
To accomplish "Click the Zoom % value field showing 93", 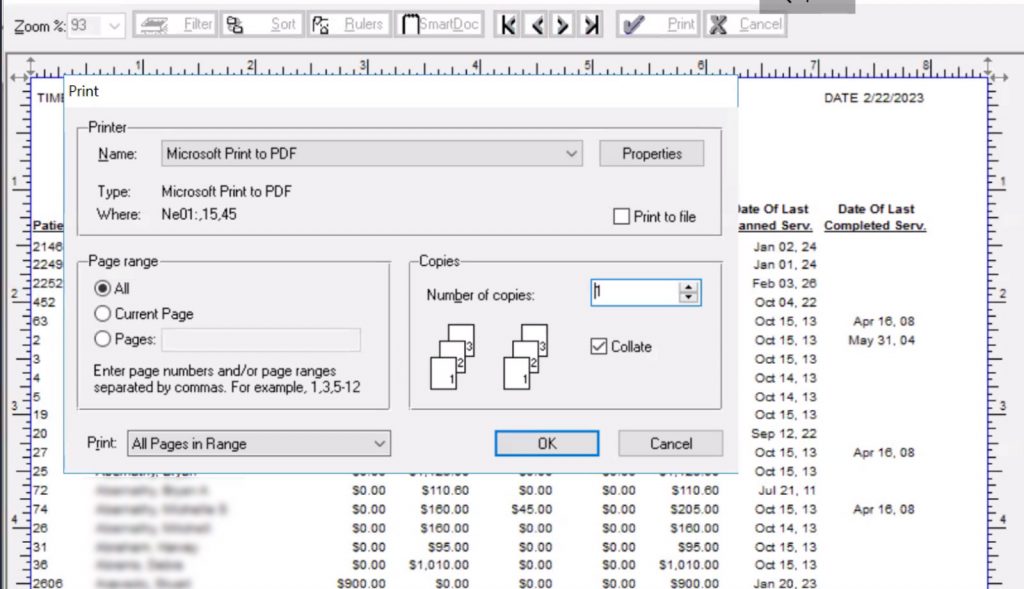I will 86,26.
